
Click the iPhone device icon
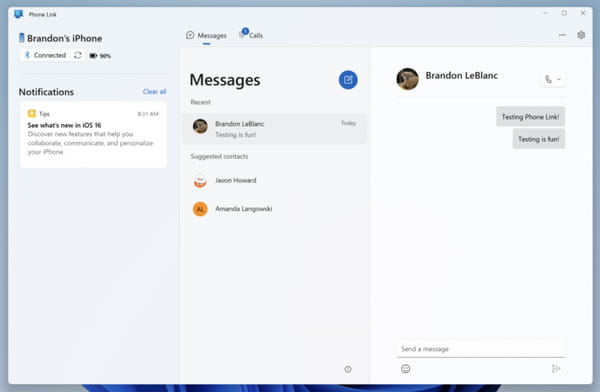click(x=22, y=38)
